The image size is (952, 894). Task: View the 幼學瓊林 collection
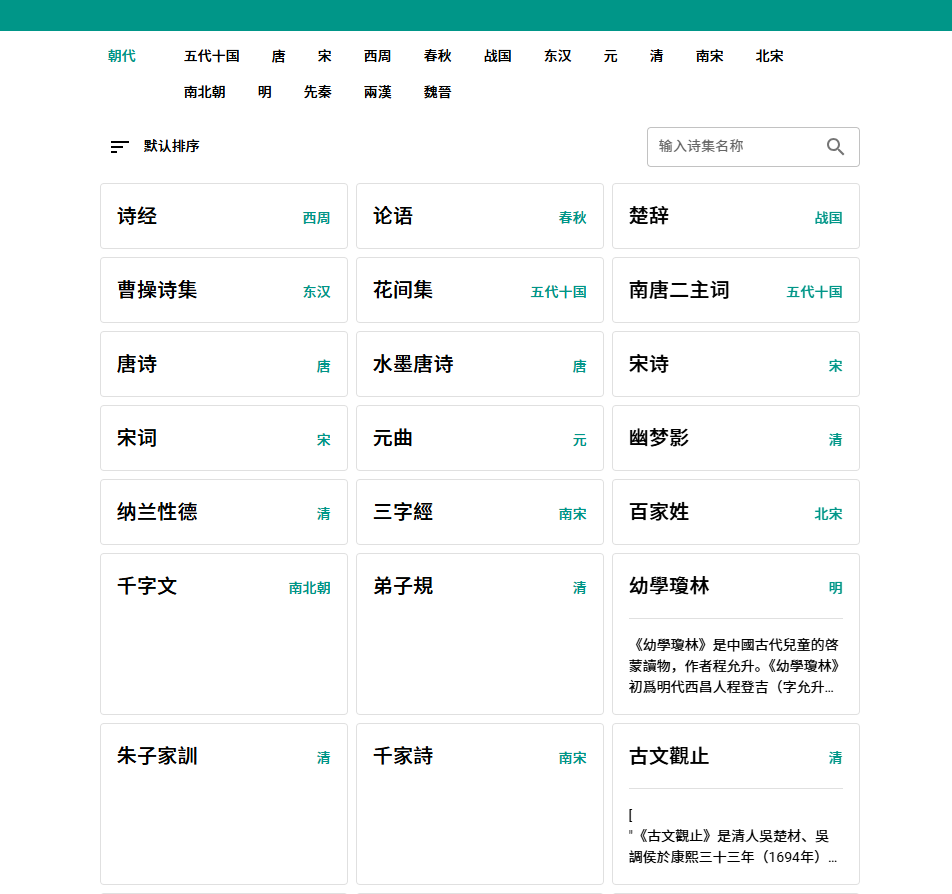pyautogui.click(x=736, y=634)
